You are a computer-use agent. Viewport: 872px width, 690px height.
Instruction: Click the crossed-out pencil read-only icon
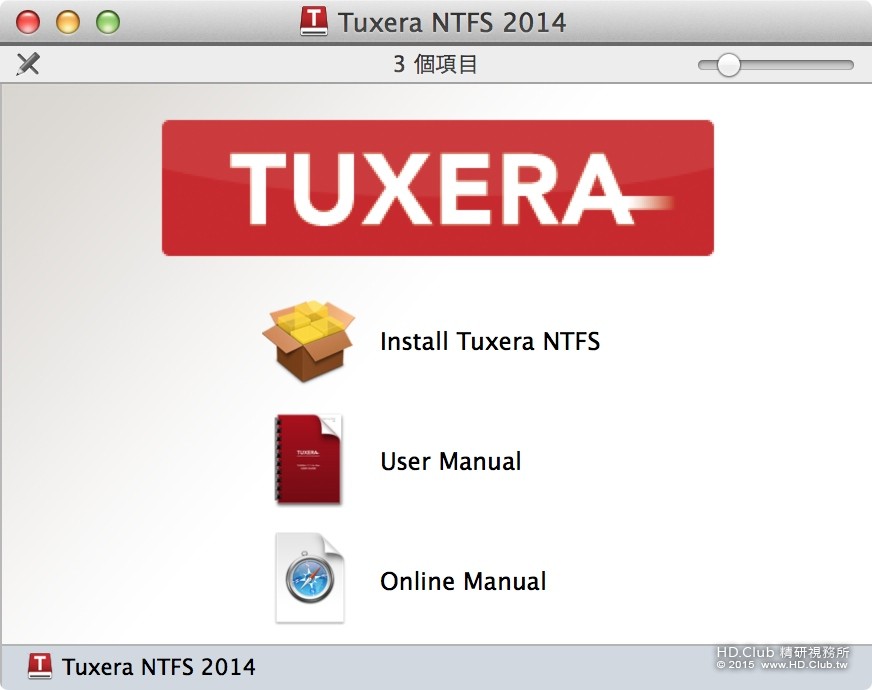tap(27, 64)
